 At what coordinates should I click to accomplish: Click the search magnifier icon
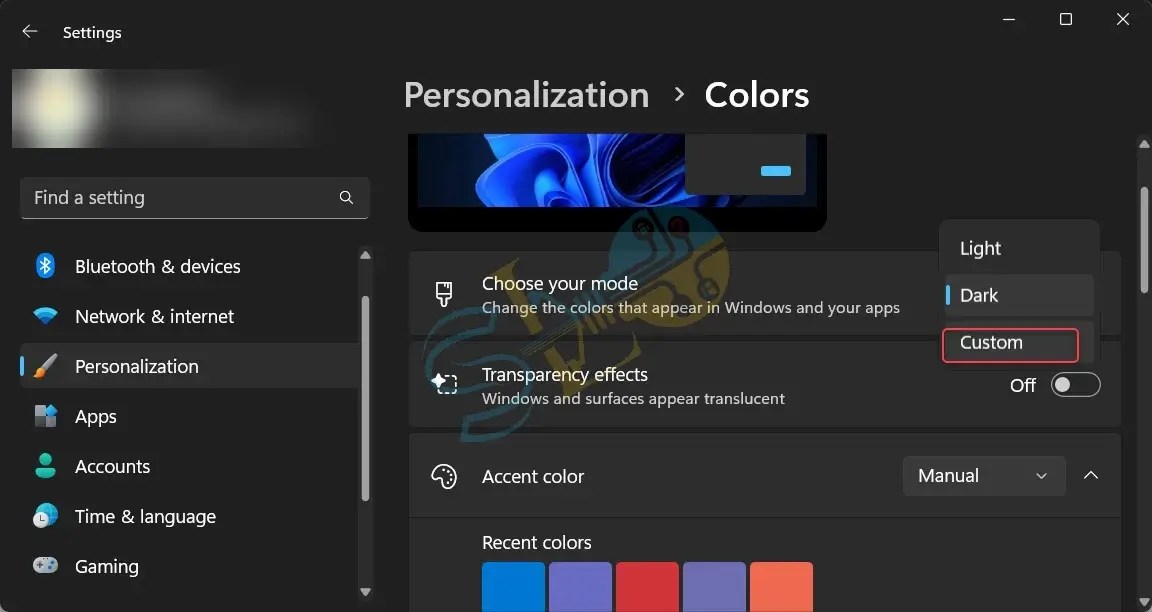pyautogui.click(x=346, y=198)
